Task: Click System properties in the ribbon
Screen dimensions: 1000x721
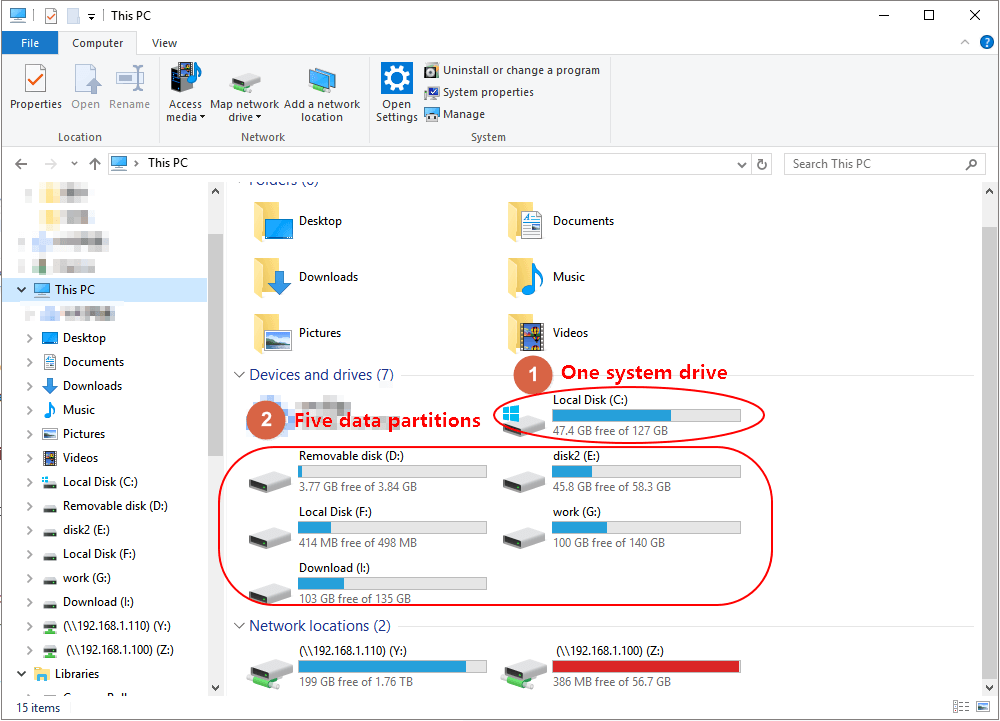Action: (x=487, y=92)
